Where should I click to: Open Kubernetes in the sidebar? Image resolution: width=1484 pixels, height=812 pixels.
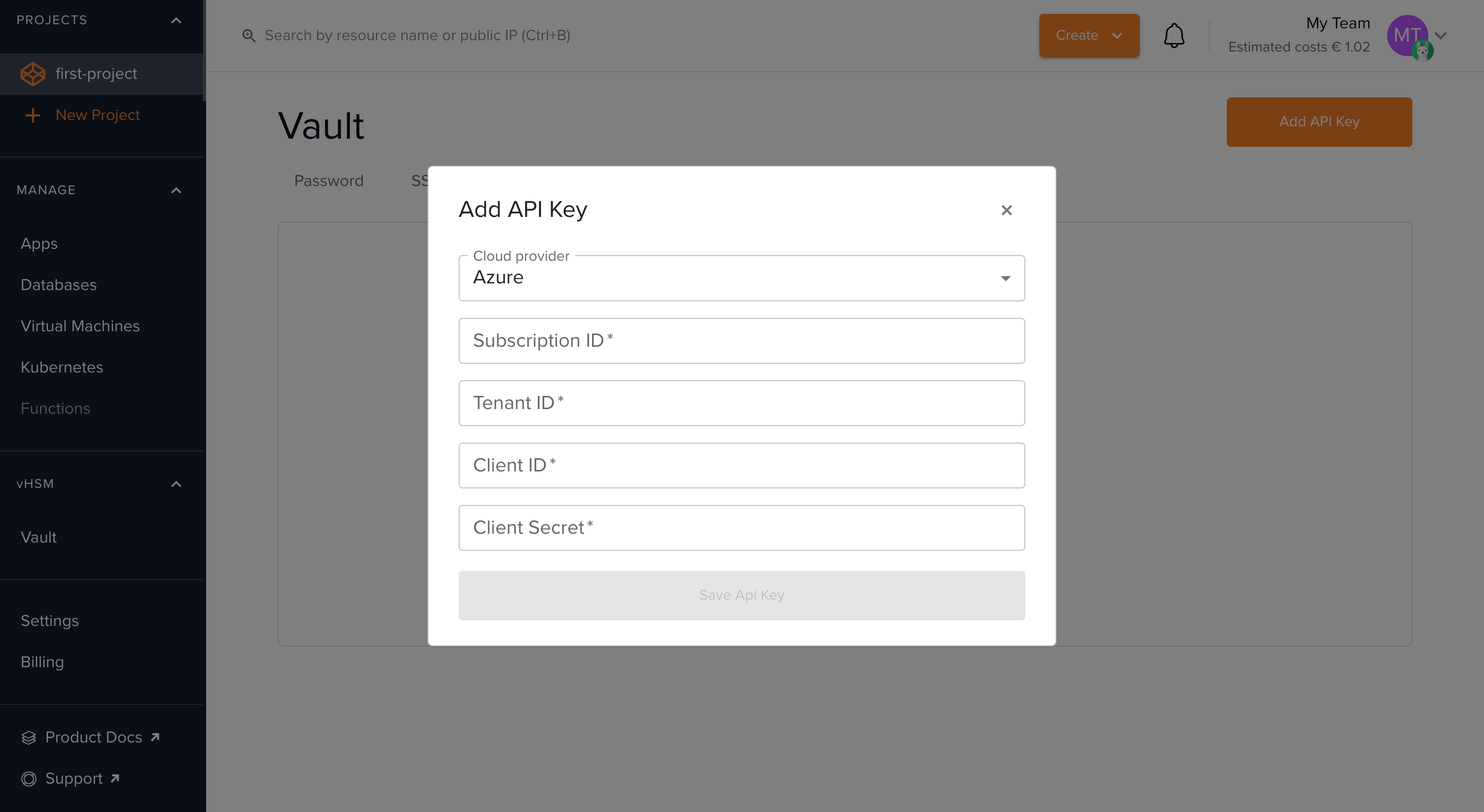[62, 367]
